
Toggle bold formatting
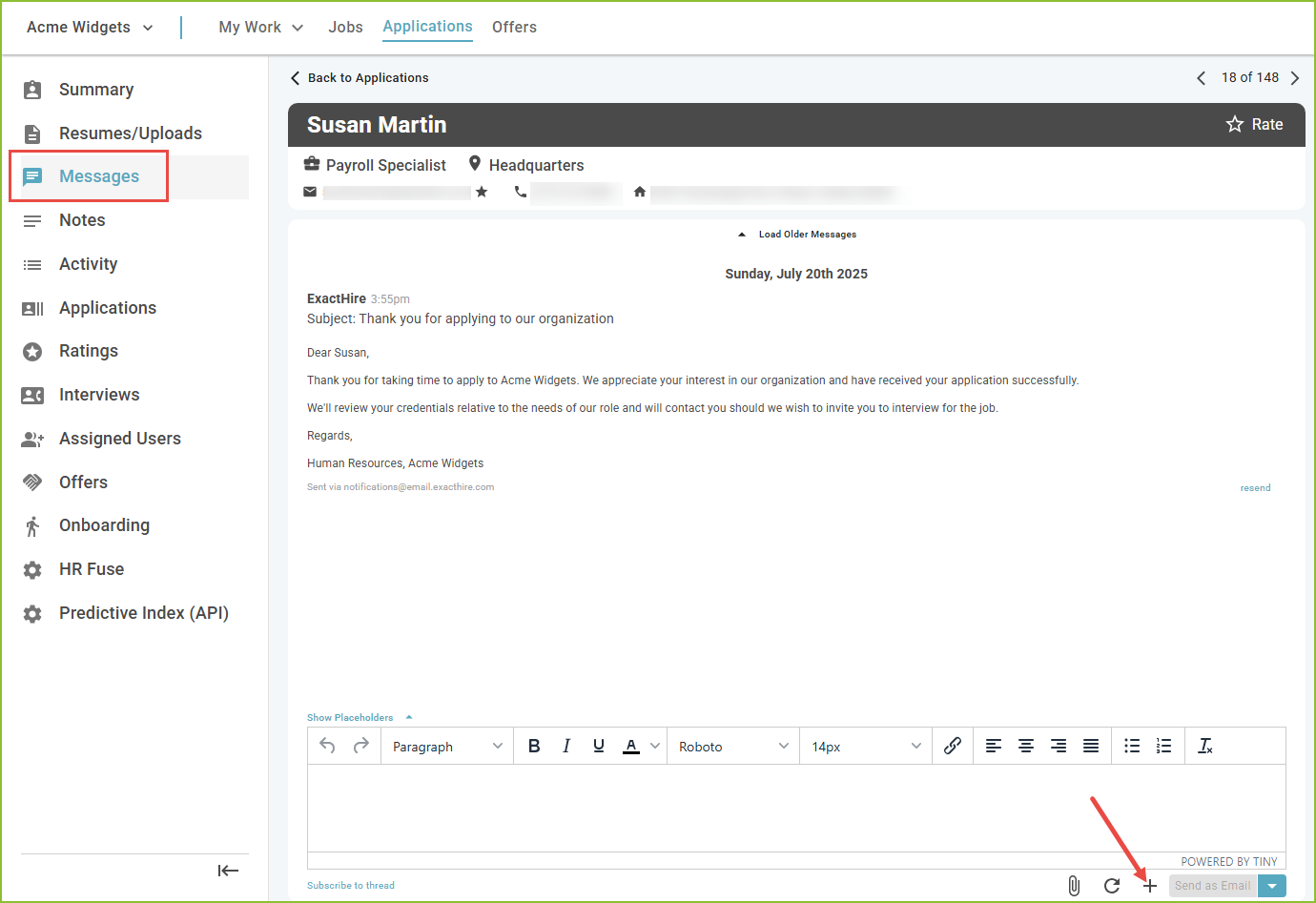pos(534,746)
